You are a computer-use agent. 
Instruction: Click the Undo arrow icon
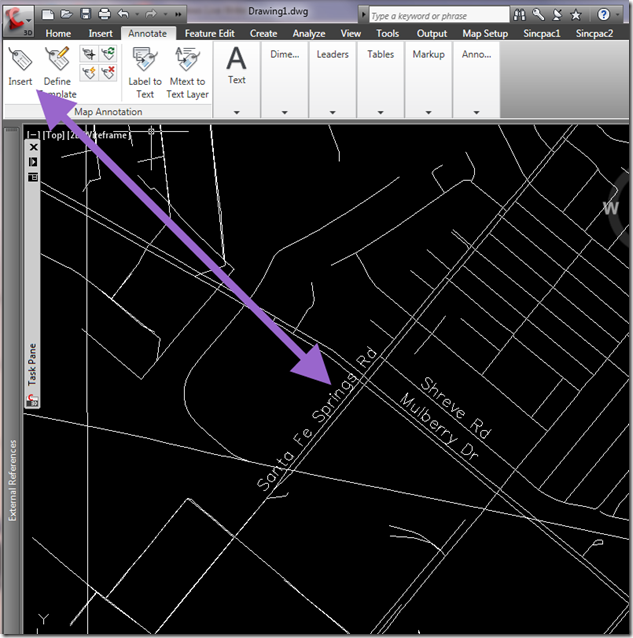coord(123,16)
